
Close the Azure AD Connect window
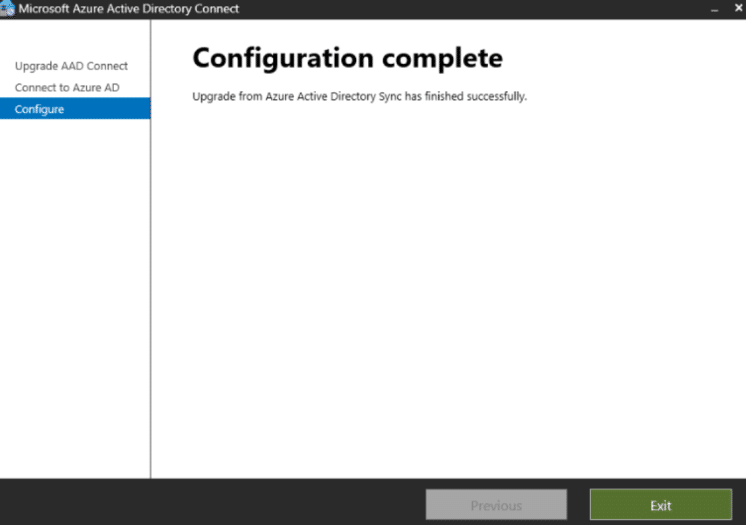coord(738,8)
